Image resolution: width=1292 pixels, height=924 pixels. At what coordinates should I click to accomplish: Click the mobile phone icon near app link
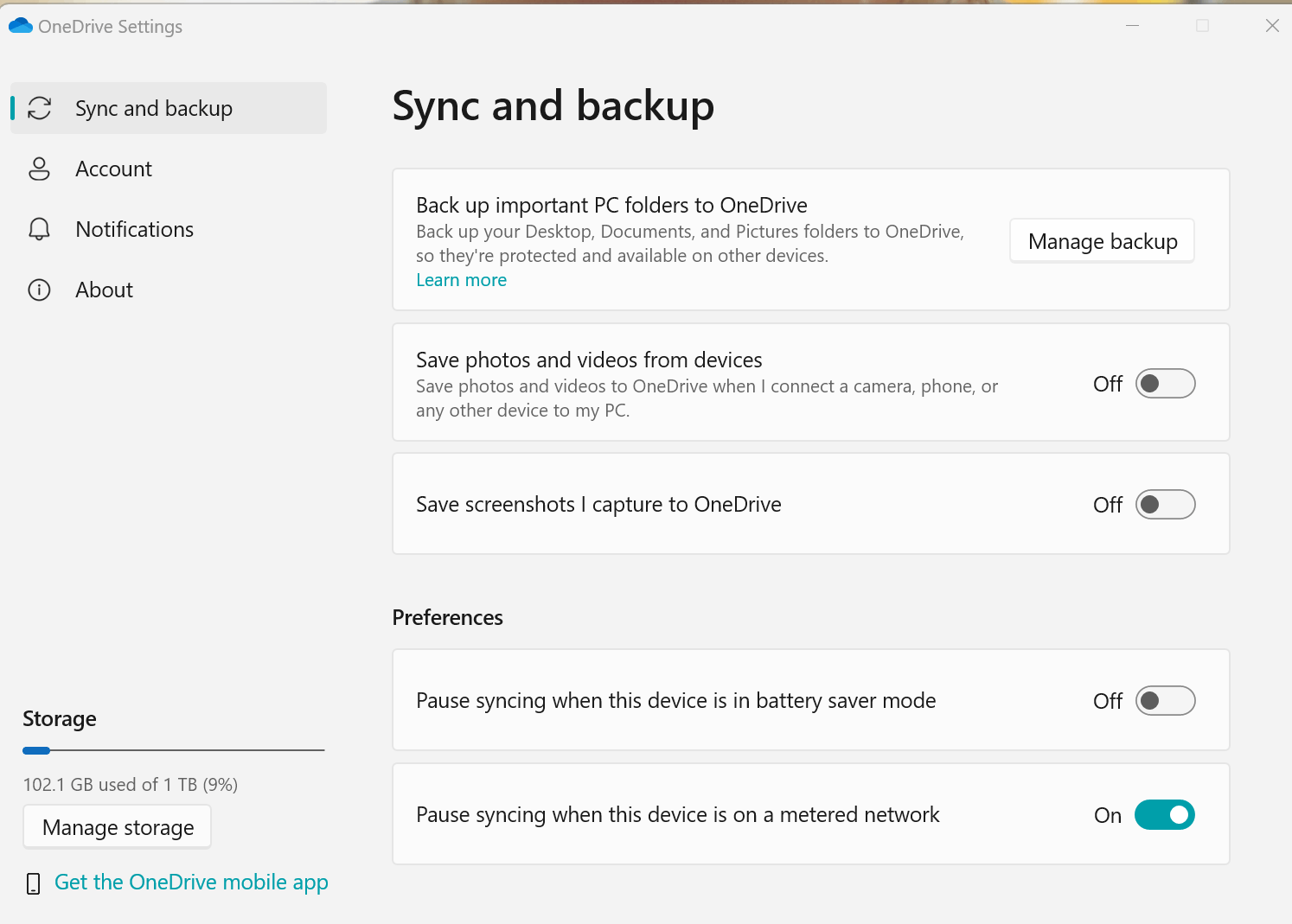click(x=34, y=883)
